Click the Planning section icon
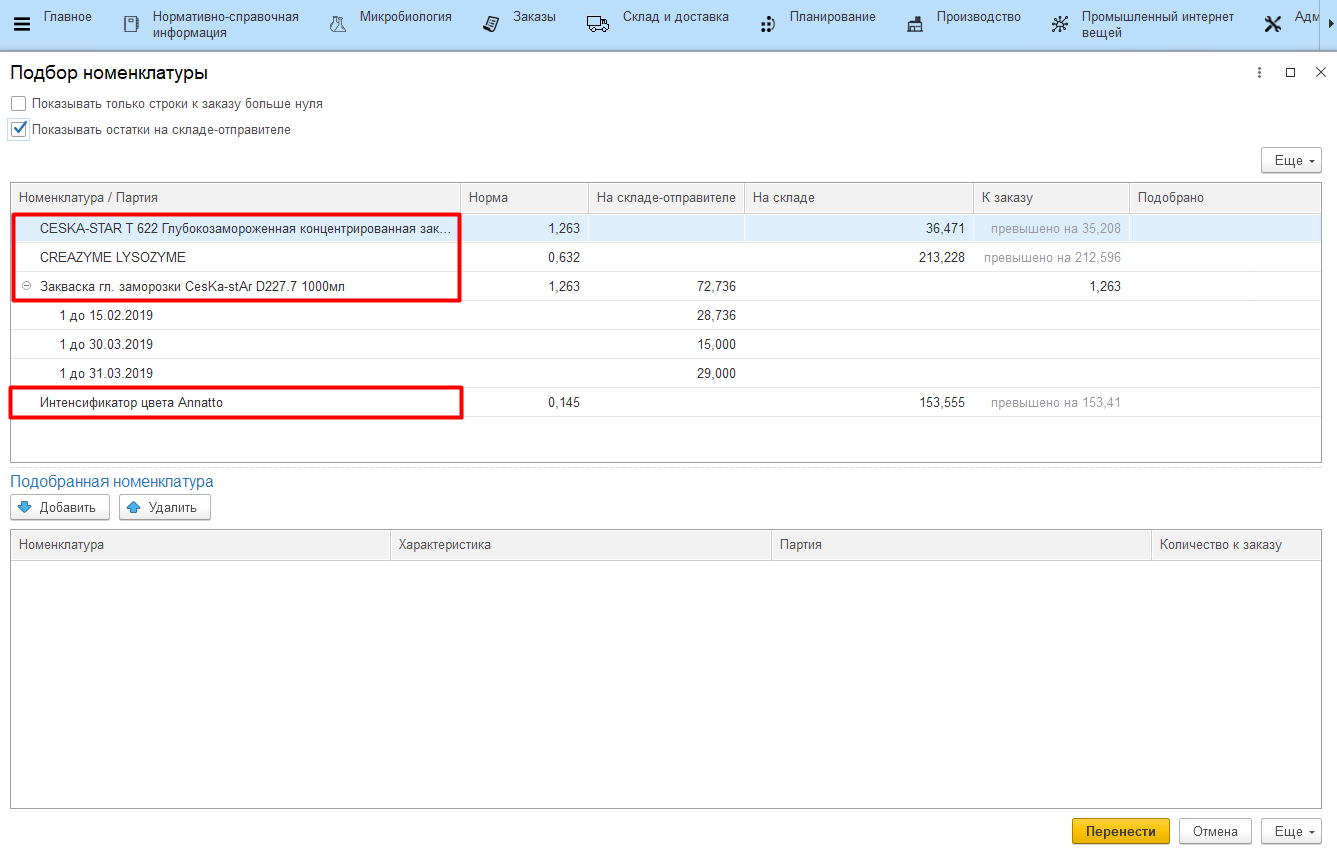The image size is (1337, 853). point(768,24)
